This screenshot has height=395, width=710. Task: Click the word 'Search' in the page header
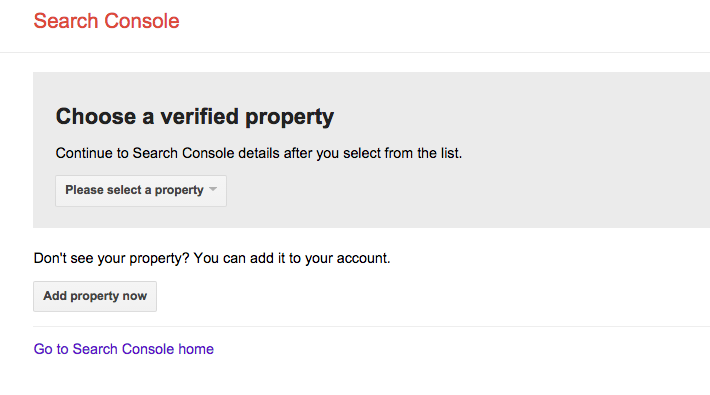click(66, 21)
